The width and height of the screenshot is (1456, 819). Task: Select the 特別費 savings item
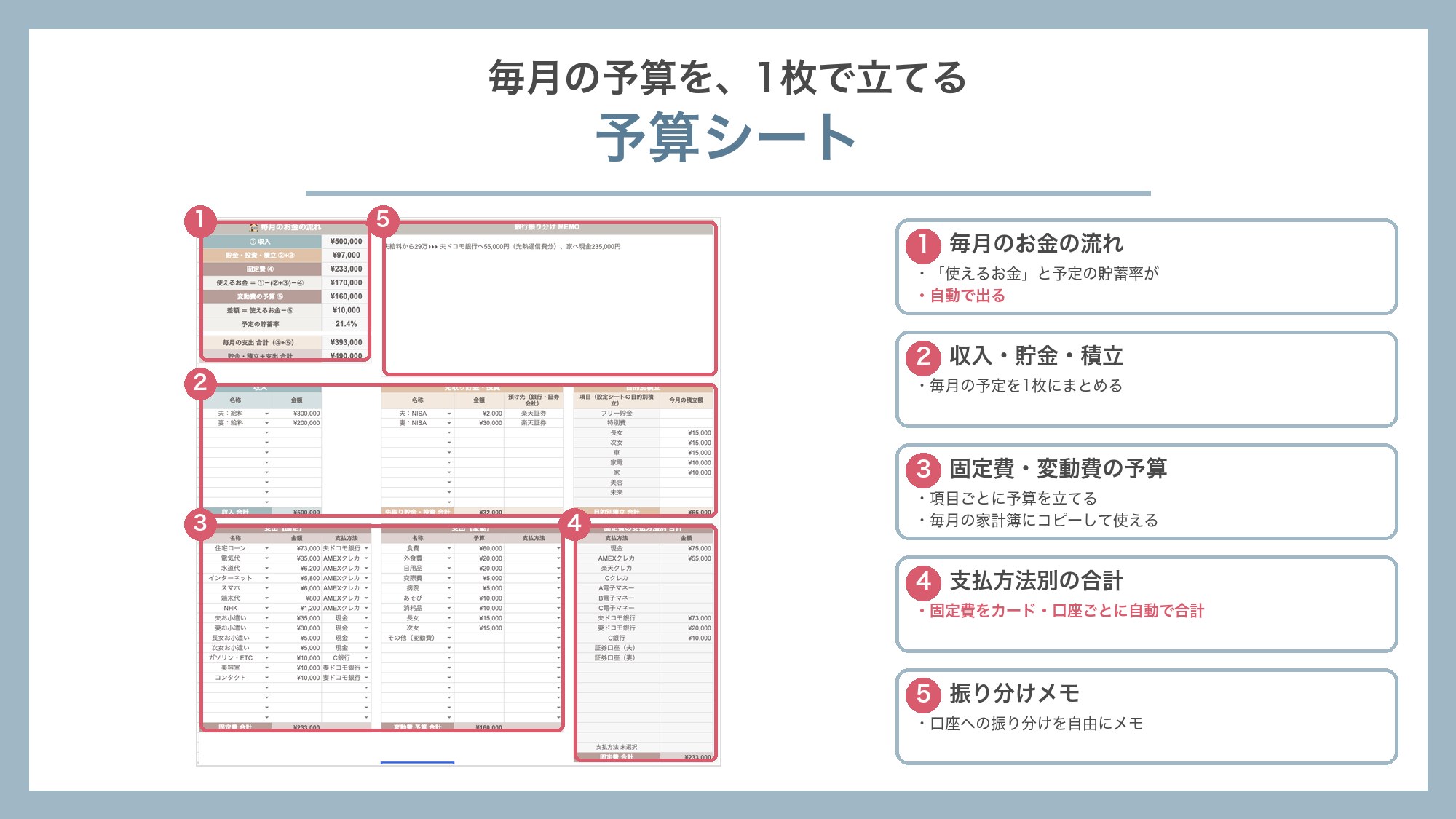pyautogui.click(x=617, y=423)
